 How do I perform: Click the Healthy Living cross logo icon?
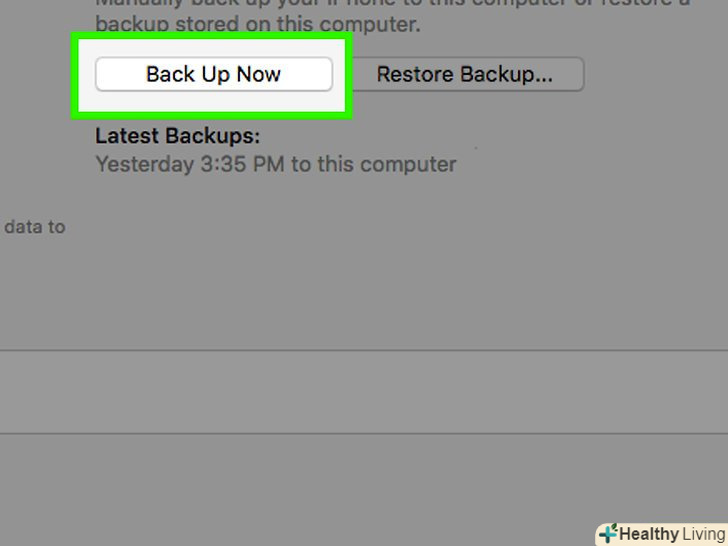[x=607, y=534]
